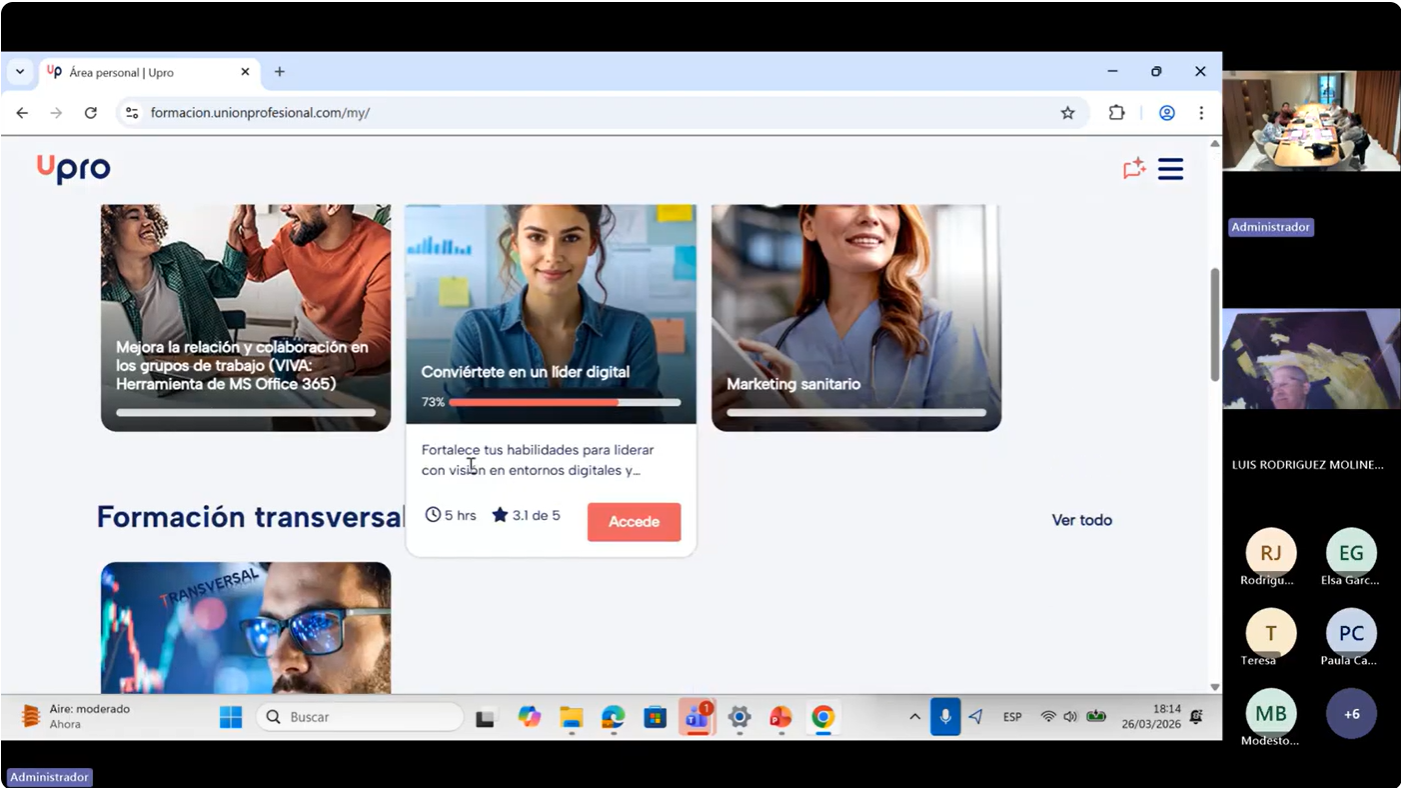Screen dimensions: 1401x788
Task: View site information icon in address bar
Action: pos(131,113)
